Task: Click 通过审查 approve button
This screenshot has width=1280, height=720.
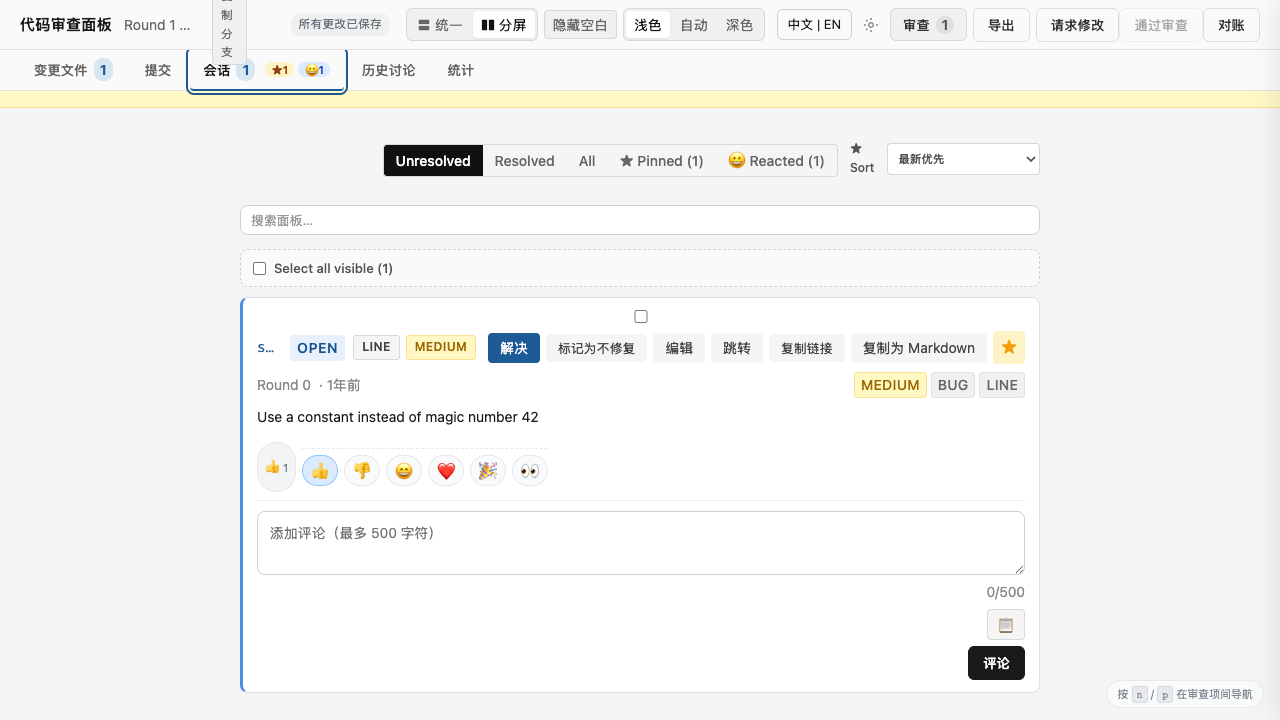Action: tap(1161, 25)
